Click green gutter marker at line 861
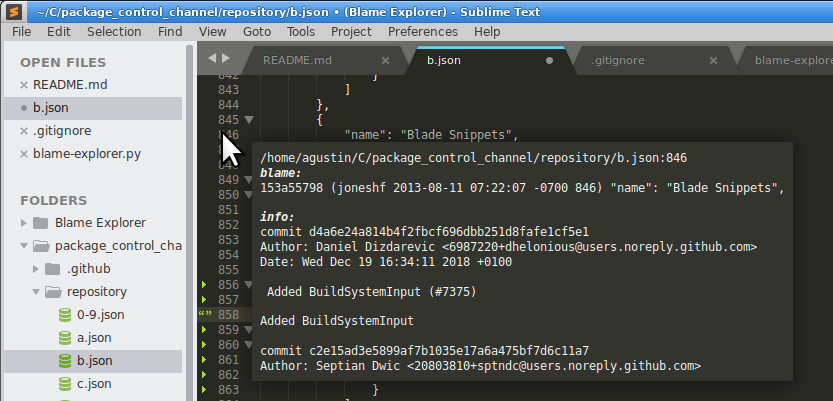 [204, 360]
